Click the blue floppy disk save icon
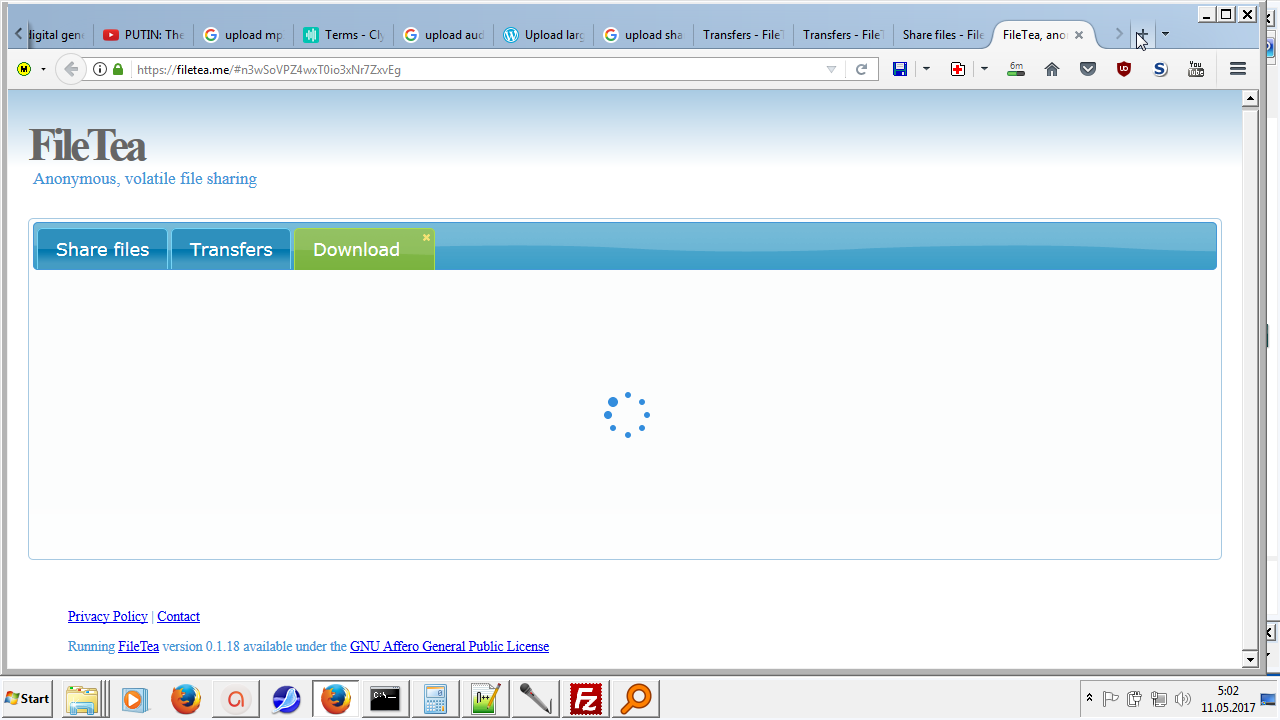Viewport: 1280px width, 720px height. pyautogui.click(x=900, y=69)
